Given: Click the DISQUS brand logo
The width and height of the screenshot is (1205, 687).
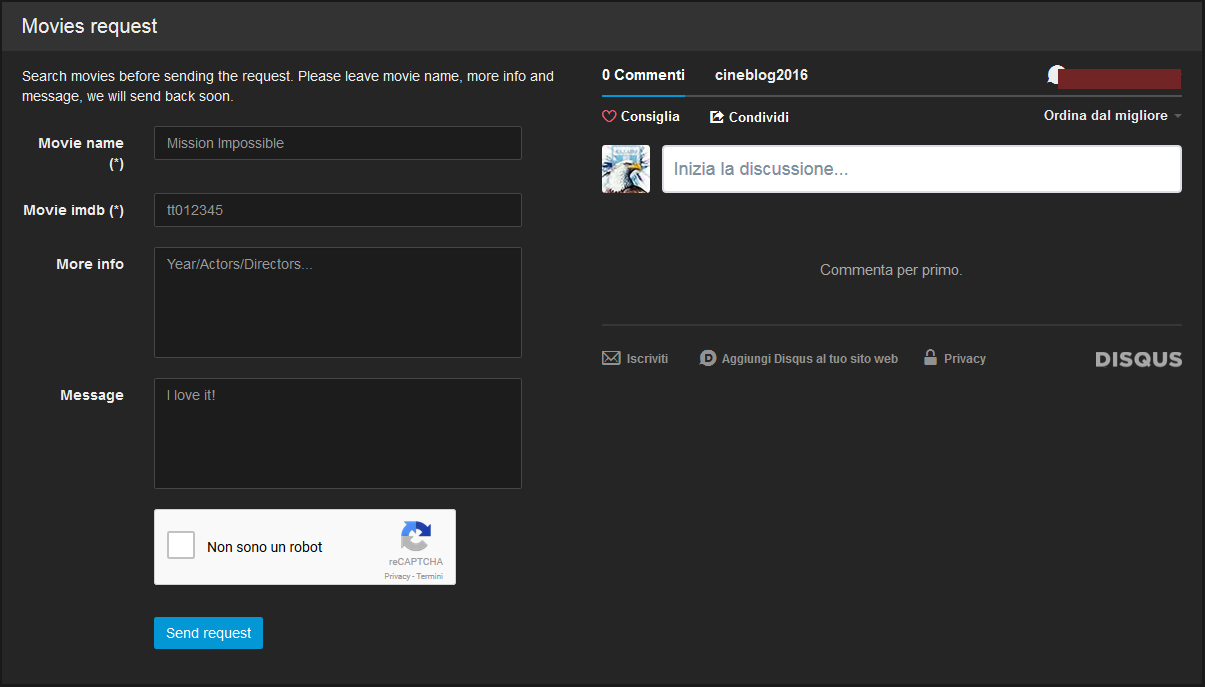Looking at the screenshot, I should point(1138,359).
